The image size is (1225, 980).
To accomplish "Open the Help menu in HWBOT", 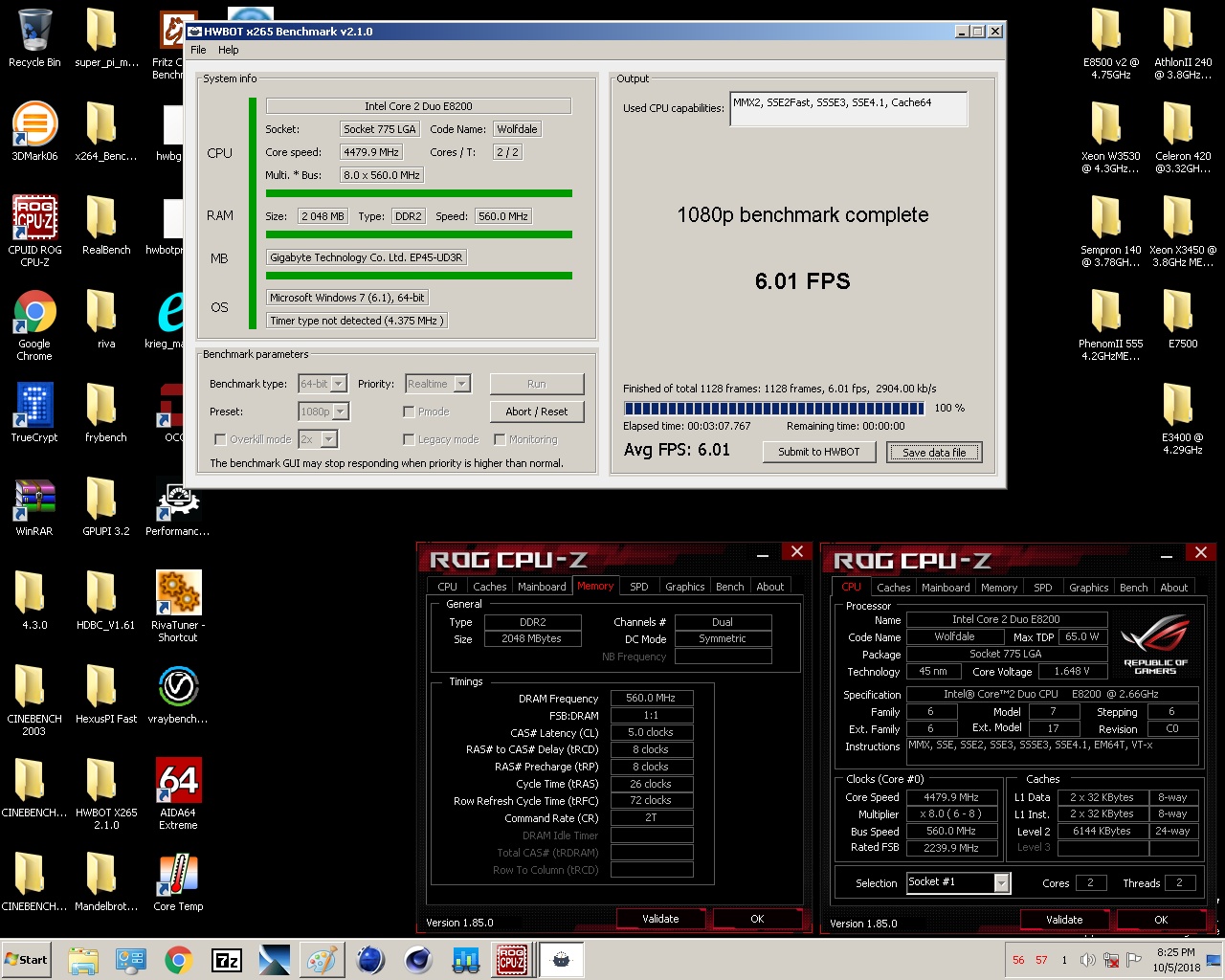I will 229,50.
